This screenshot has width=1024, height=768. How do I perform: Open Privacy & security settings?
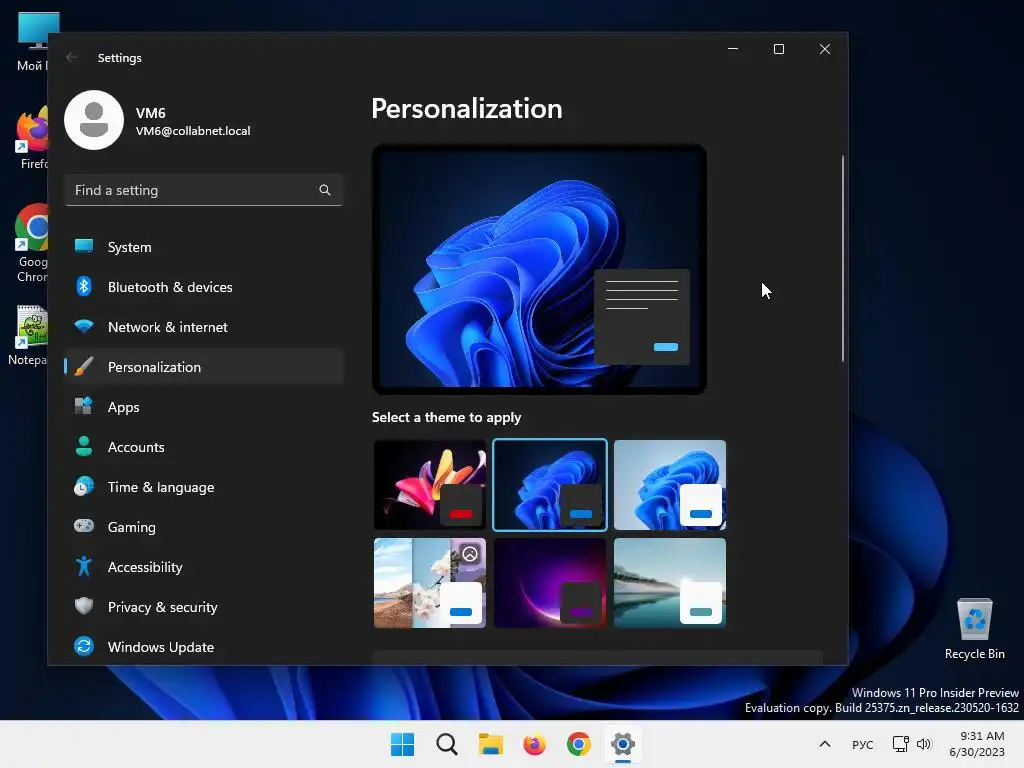[x=204, y=607]
